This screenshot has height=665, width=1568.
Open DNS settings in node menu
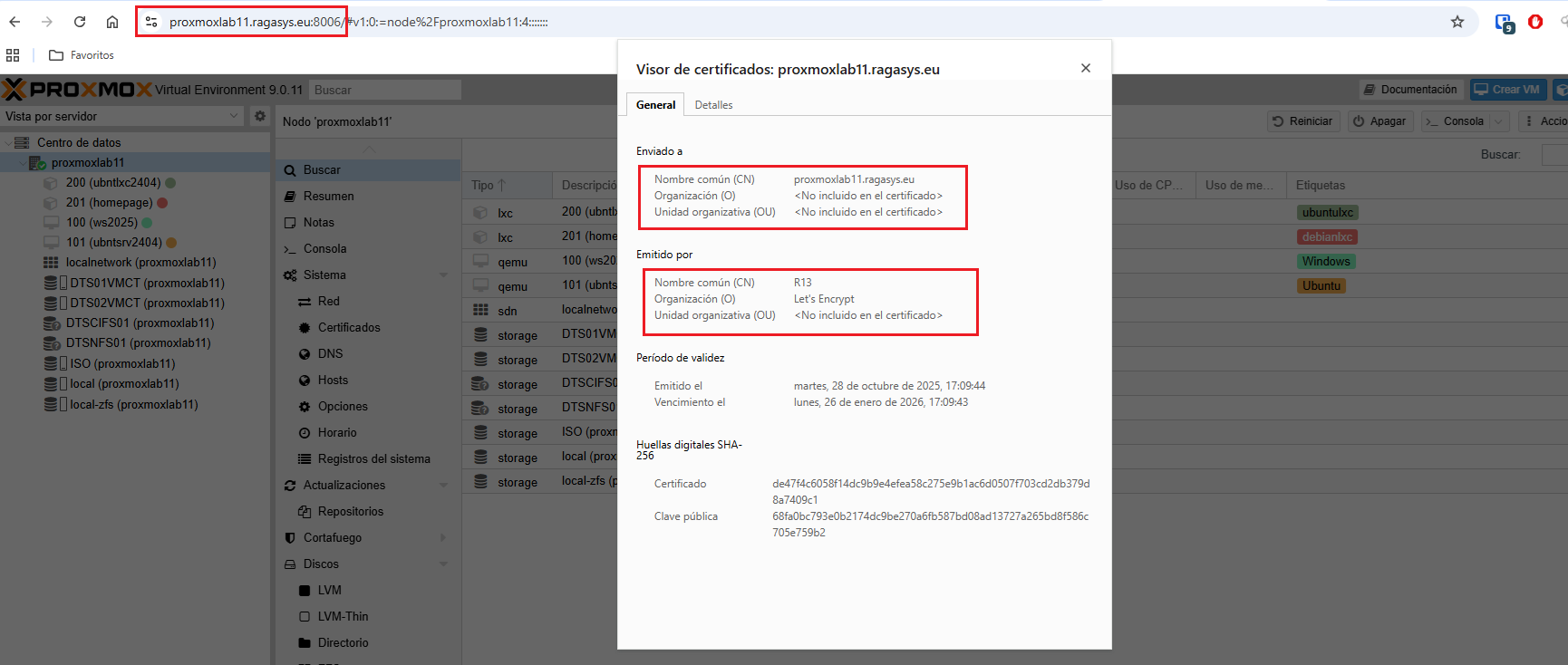tap(368, 353)
